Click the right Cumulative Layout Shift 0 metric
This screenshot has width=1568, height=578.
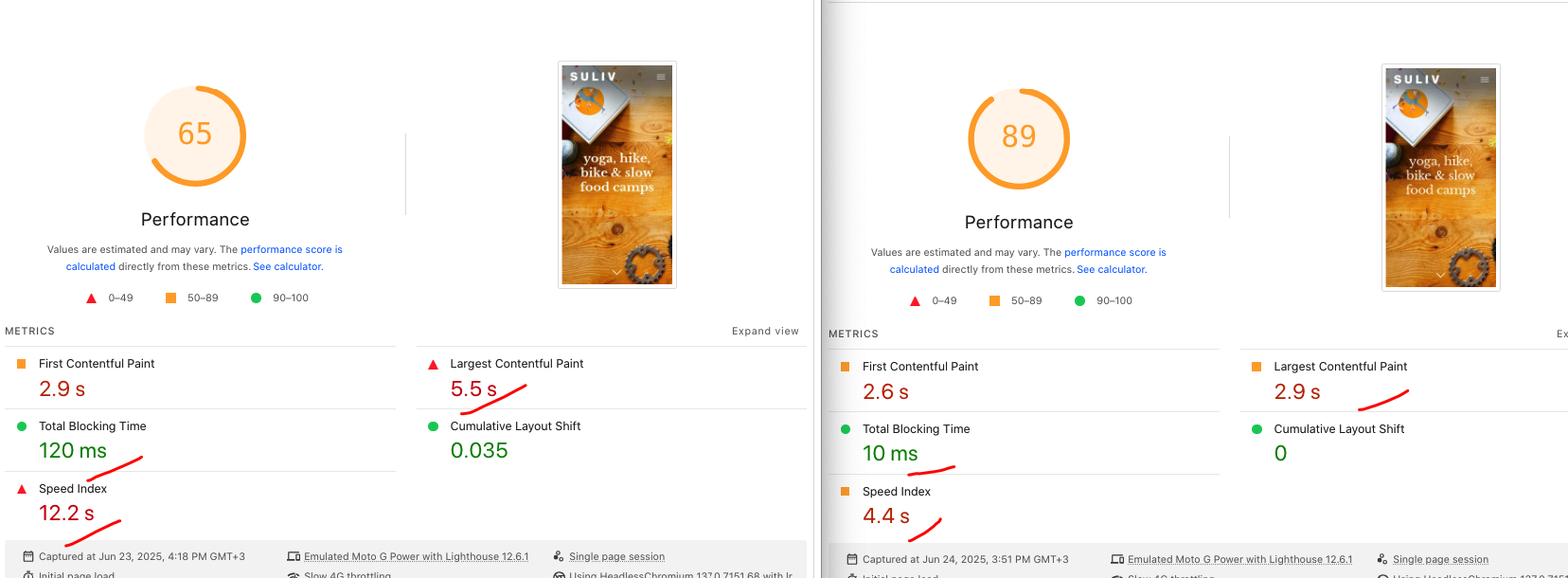(1338, 443)
